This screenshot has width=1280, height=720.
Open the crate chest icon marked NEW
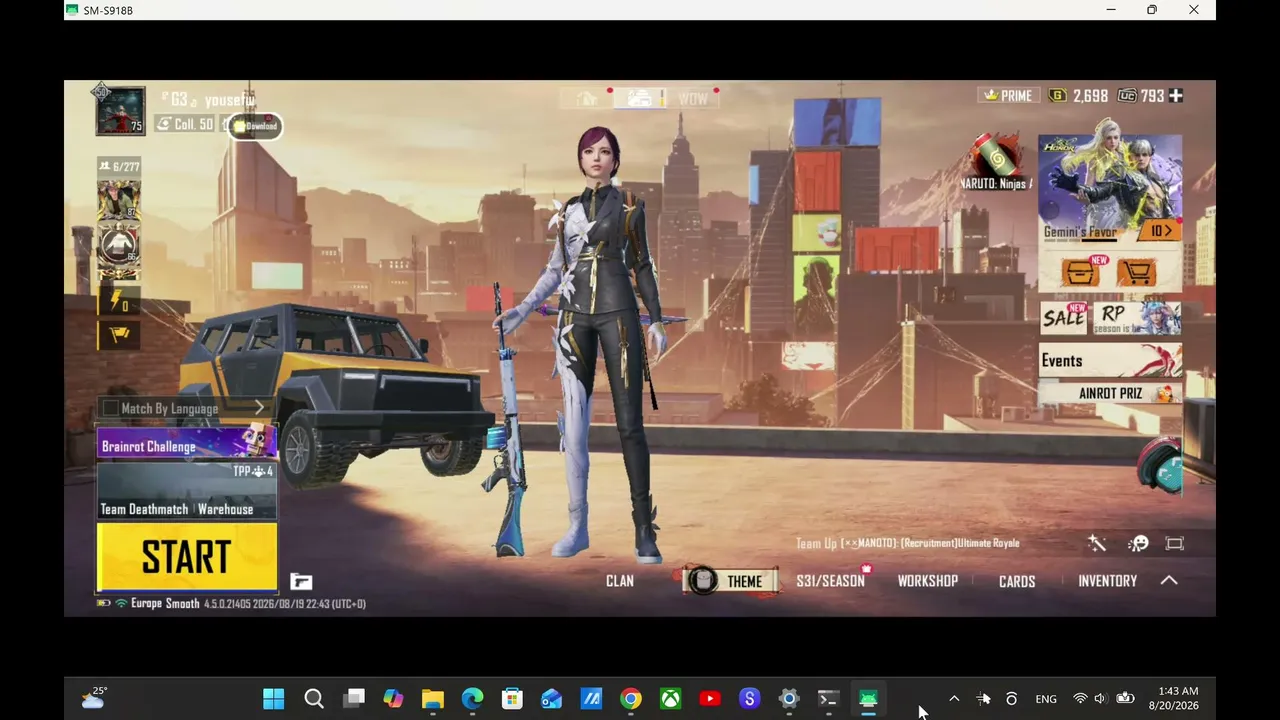click(x=1081, y=271)
